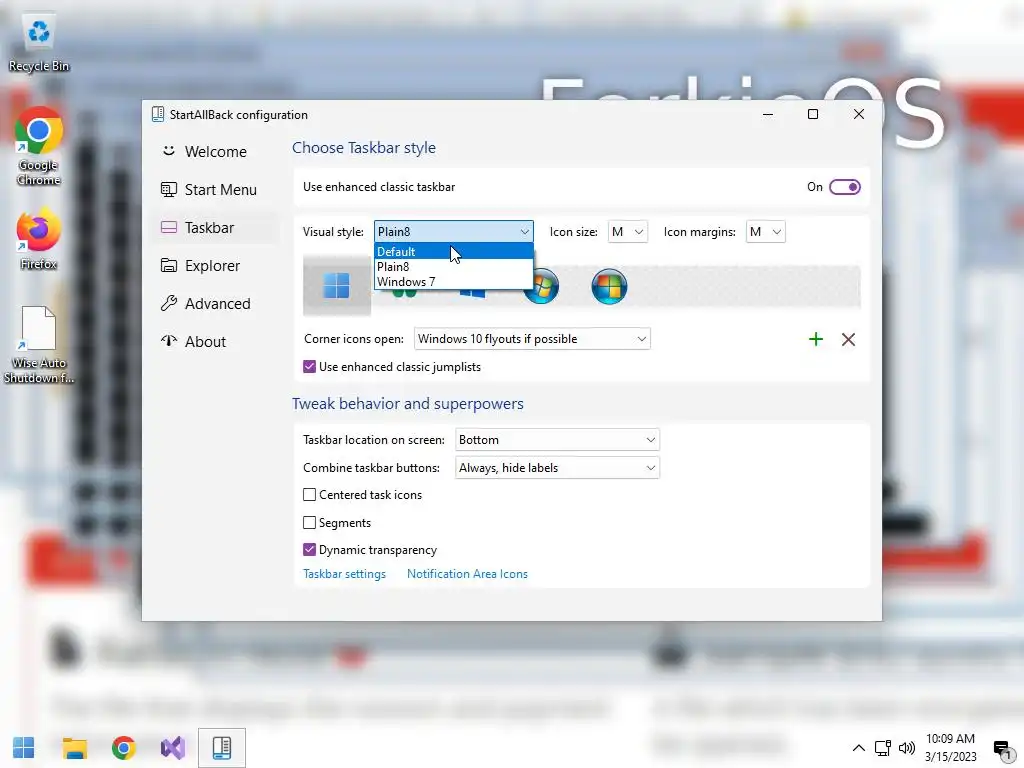Open Taskbar location on screen dropdown
This screenshot has height=768, width=1024.
(557, 440)
